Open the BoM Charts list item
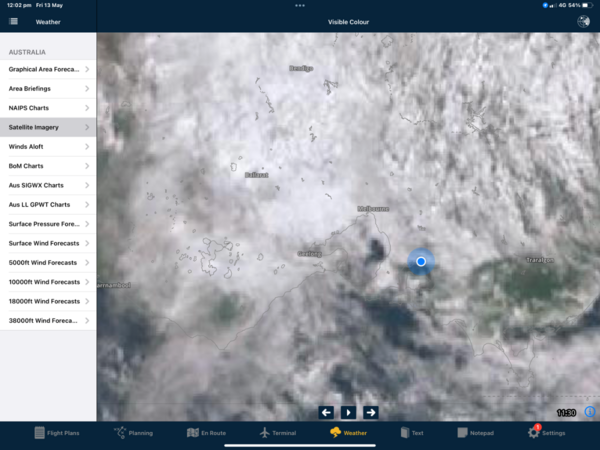This screenshot has width=600, height=450. coord(48,166)
